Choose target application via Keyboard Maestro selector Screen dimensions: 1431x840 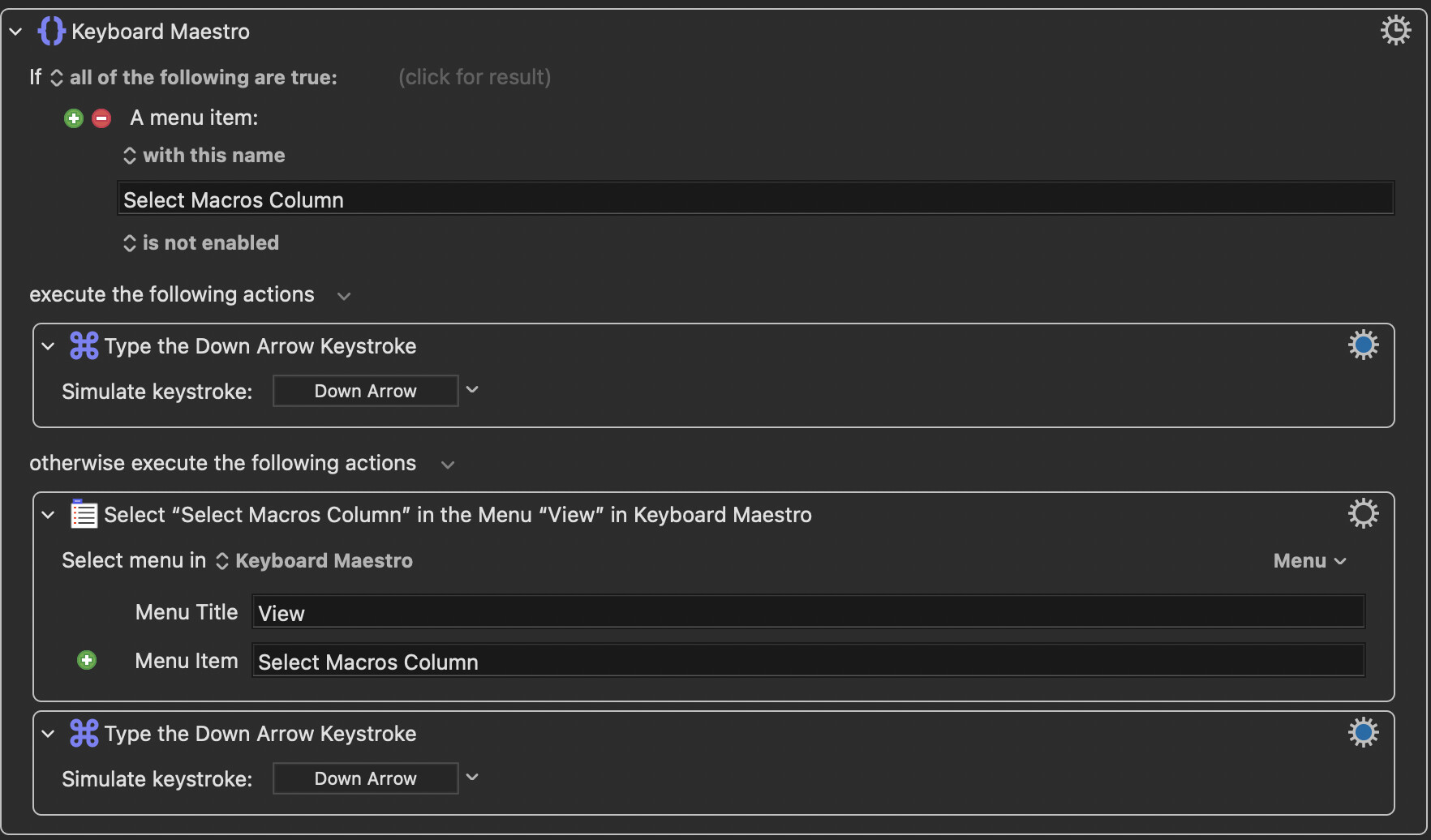(315, 561)
